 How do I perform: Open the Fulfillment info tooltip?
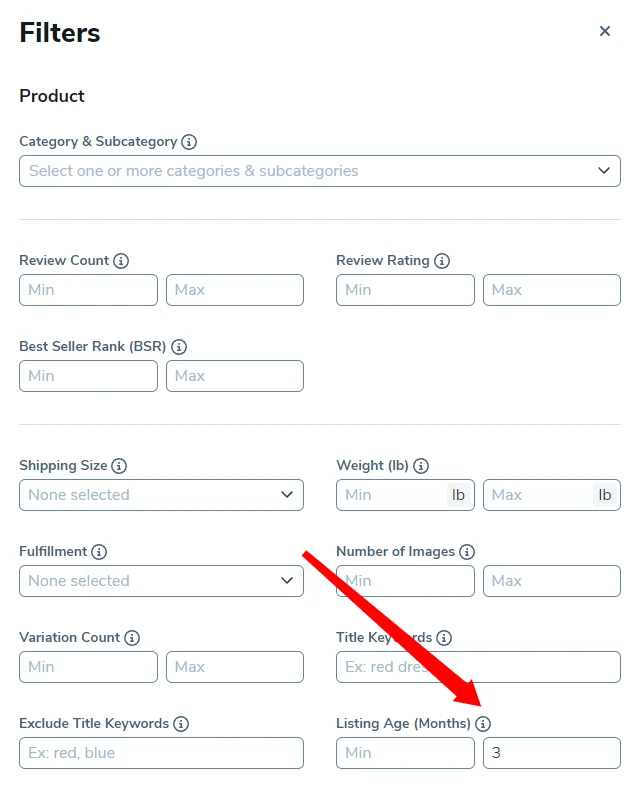click(x=99, y=551)
